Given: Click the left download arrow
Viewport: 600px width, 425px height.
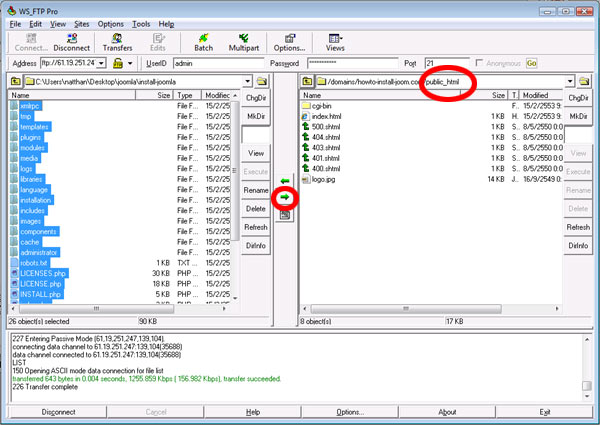Looking at the screenshot, I should coord(285,181).
